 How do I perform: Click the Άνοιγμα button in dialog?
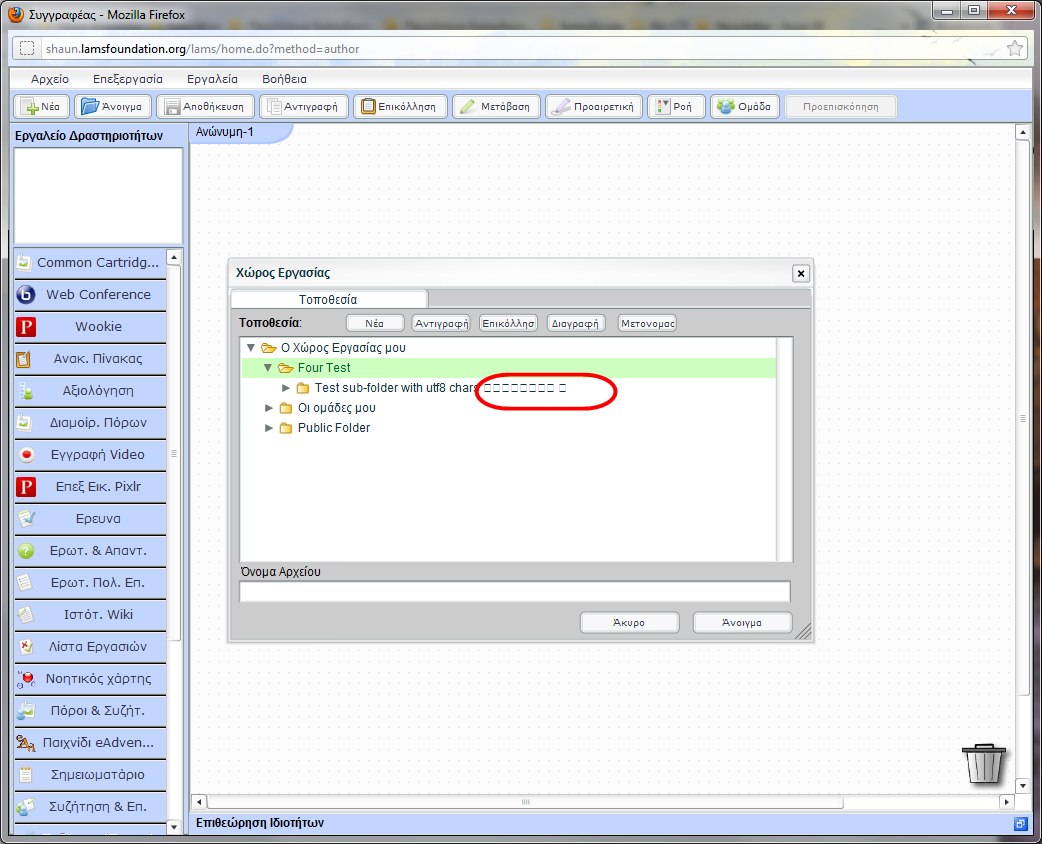click(x=742, y=623)
